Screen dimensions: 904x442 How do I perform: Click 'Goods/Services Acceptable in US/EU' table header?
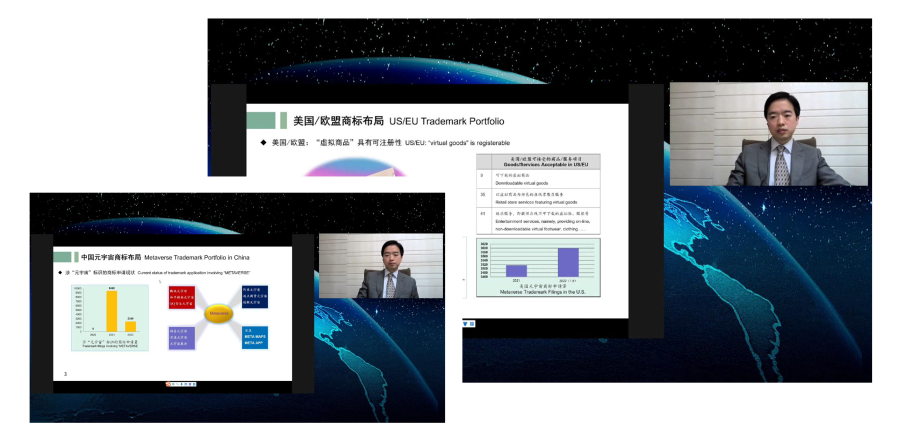[545, 165]
